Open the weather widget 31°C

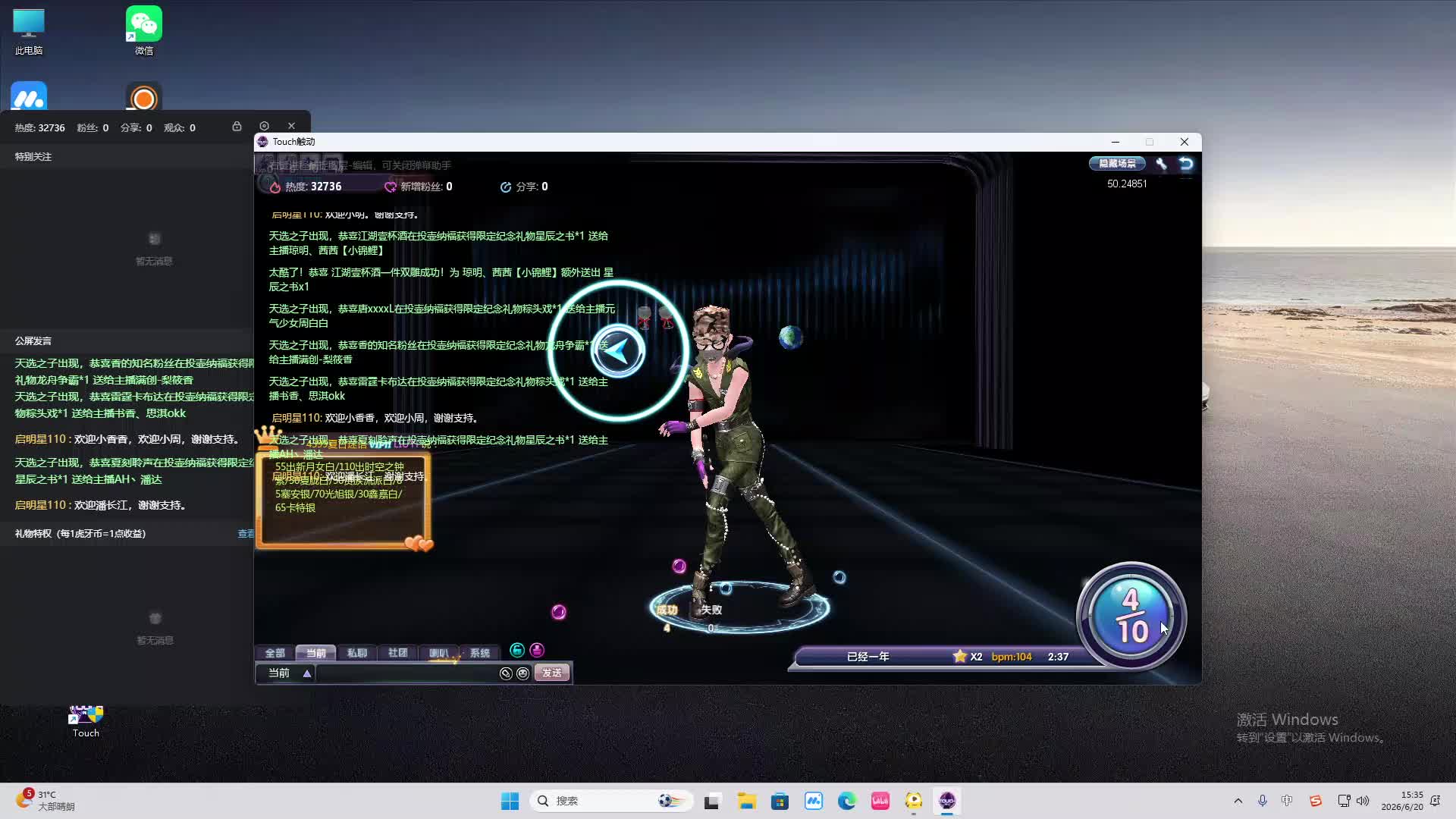coord(45,801)
